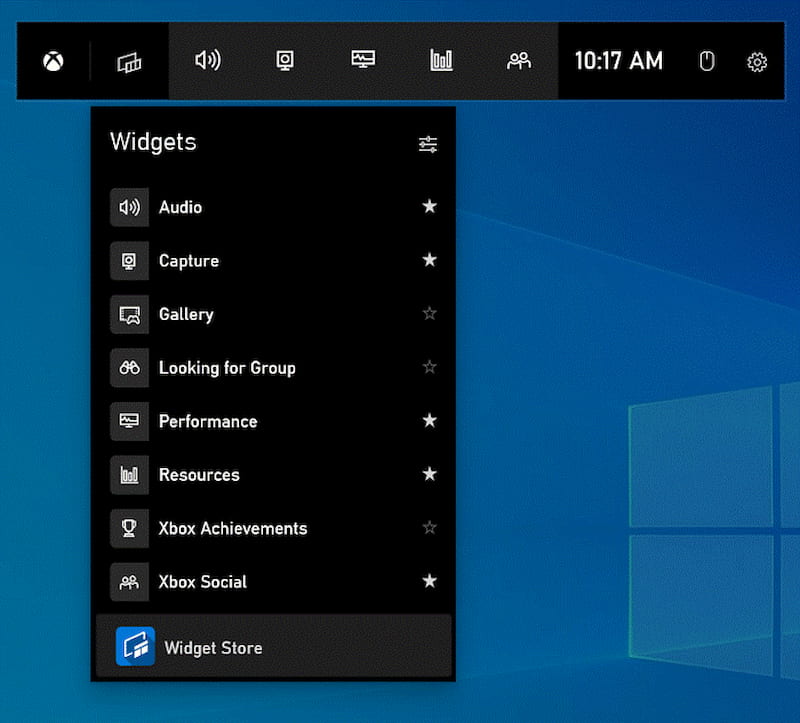The height and width of the screenshot is (723, 800).
Task: Unfavorite the Resources widget star
Action: point(430,474)
